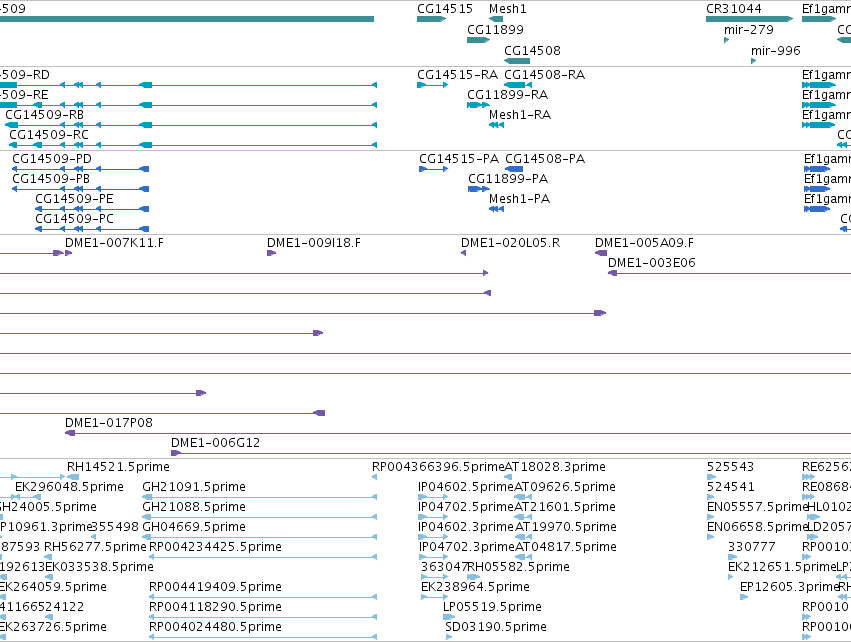Click EST label RH05582.5prime
Screen dimensions: 851x642
[x=518, y=567]
